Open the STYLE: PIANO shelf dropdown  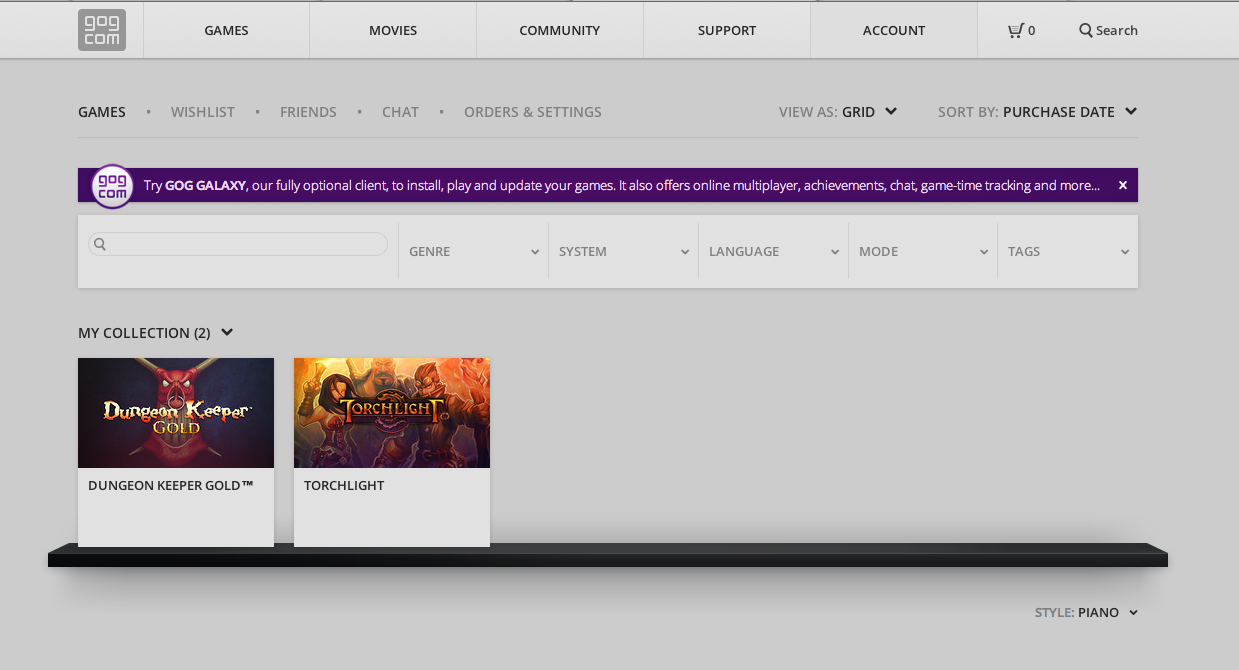click(1087, 613)
